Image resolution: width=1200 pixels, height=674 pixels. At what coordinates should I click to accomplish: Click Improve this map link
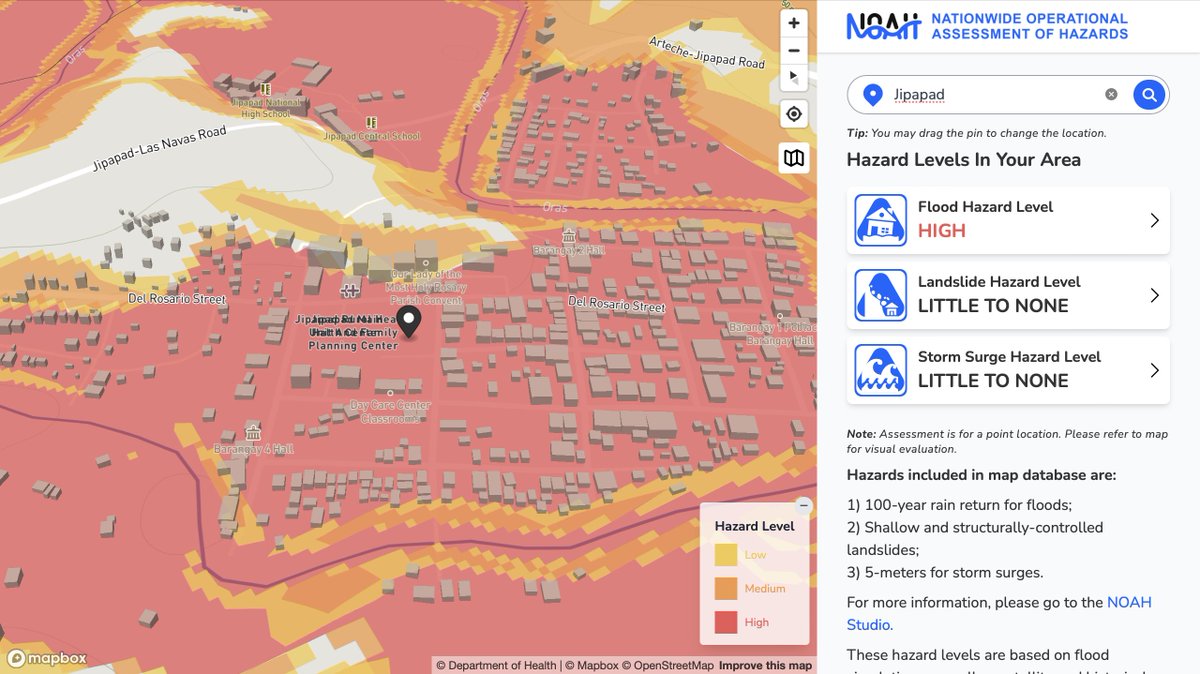click(765, 666)
